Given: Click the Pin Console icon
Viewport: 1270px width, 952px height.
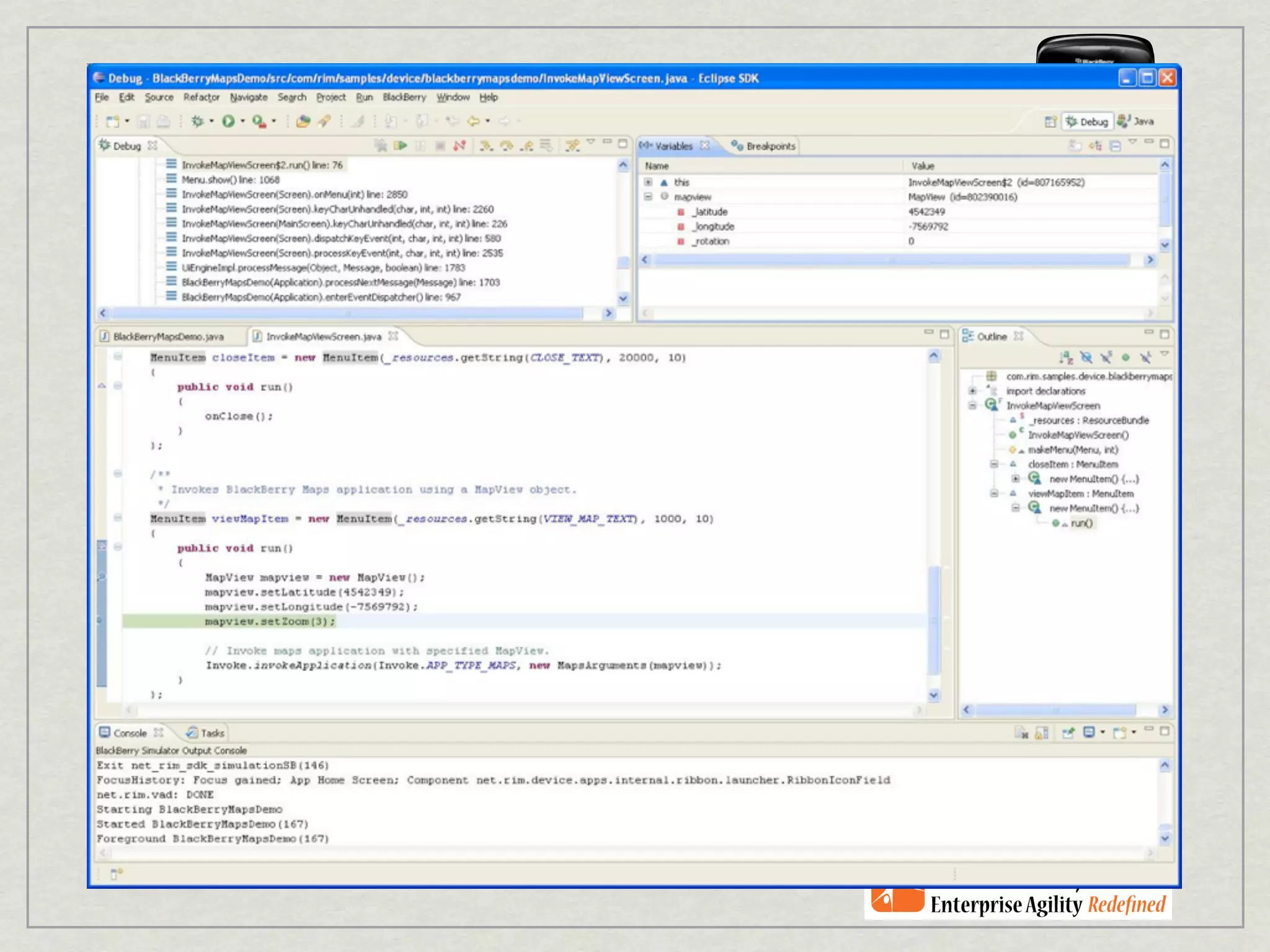Looking at the screenshot, I should click(1068, 733).
